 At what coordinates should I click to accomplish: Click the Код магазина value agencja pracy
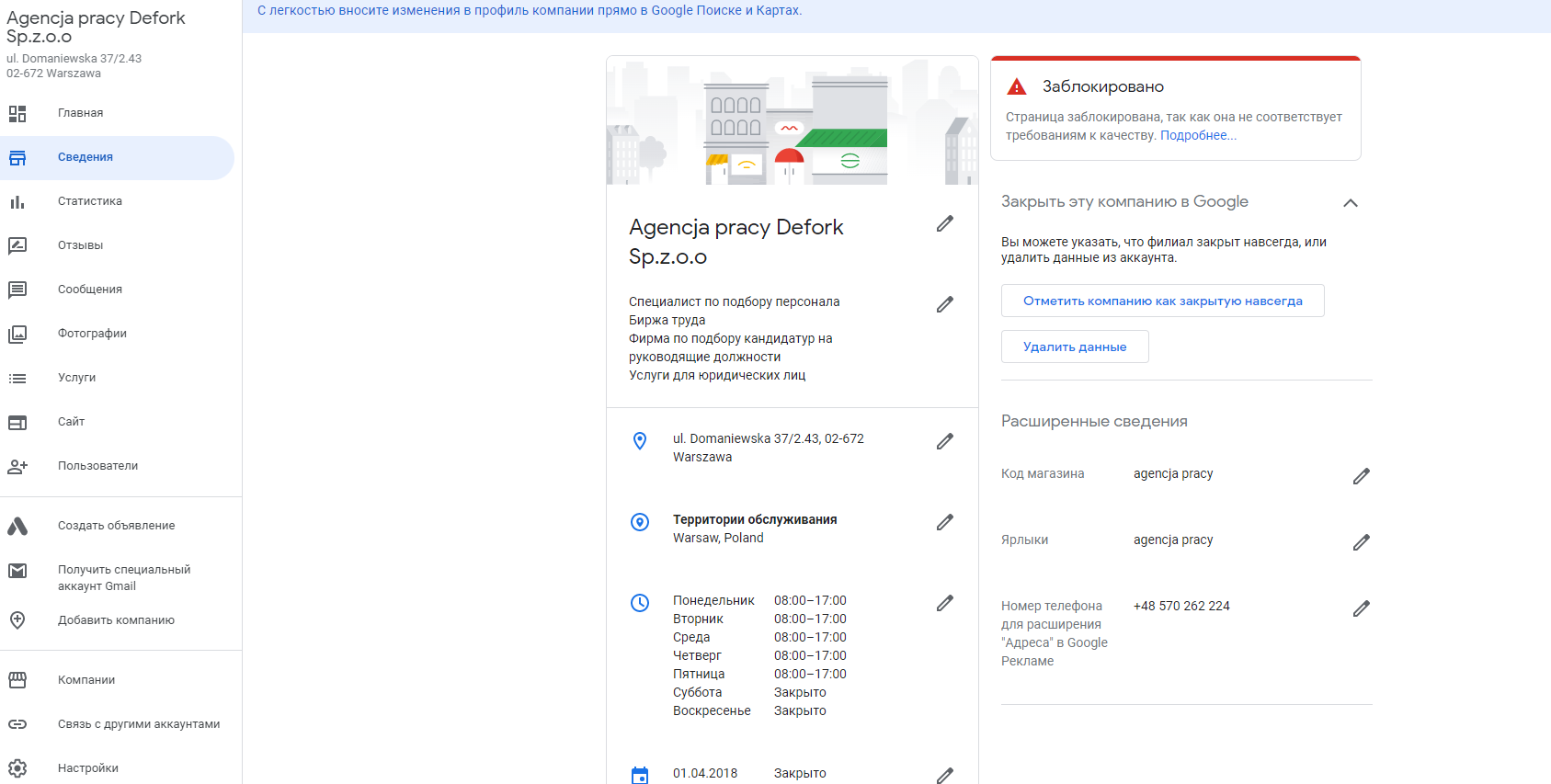[x=1173, y=473]
